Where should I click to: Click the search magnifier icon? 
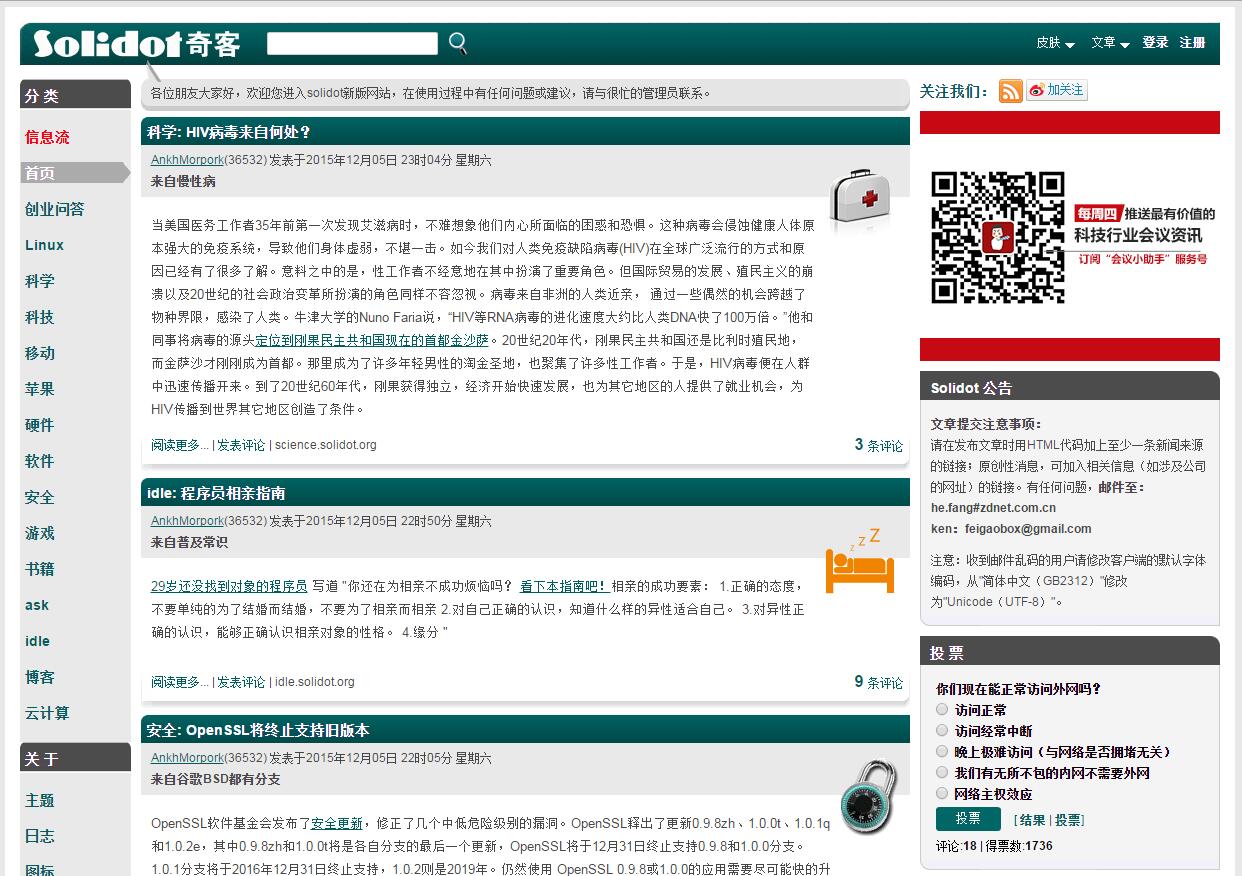point(458,43)
